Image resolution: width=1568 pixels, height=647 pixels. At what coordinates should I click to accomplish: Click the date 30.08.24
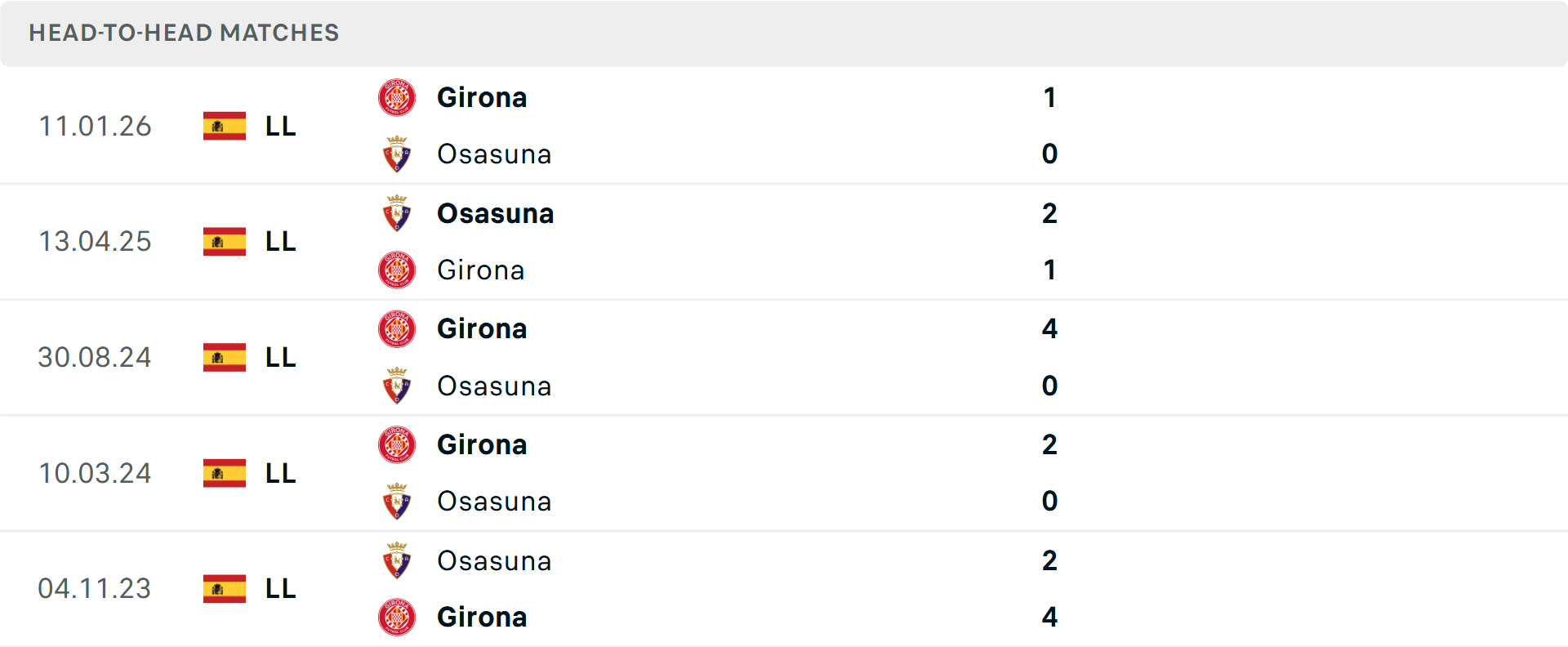[x=95, y=357]
